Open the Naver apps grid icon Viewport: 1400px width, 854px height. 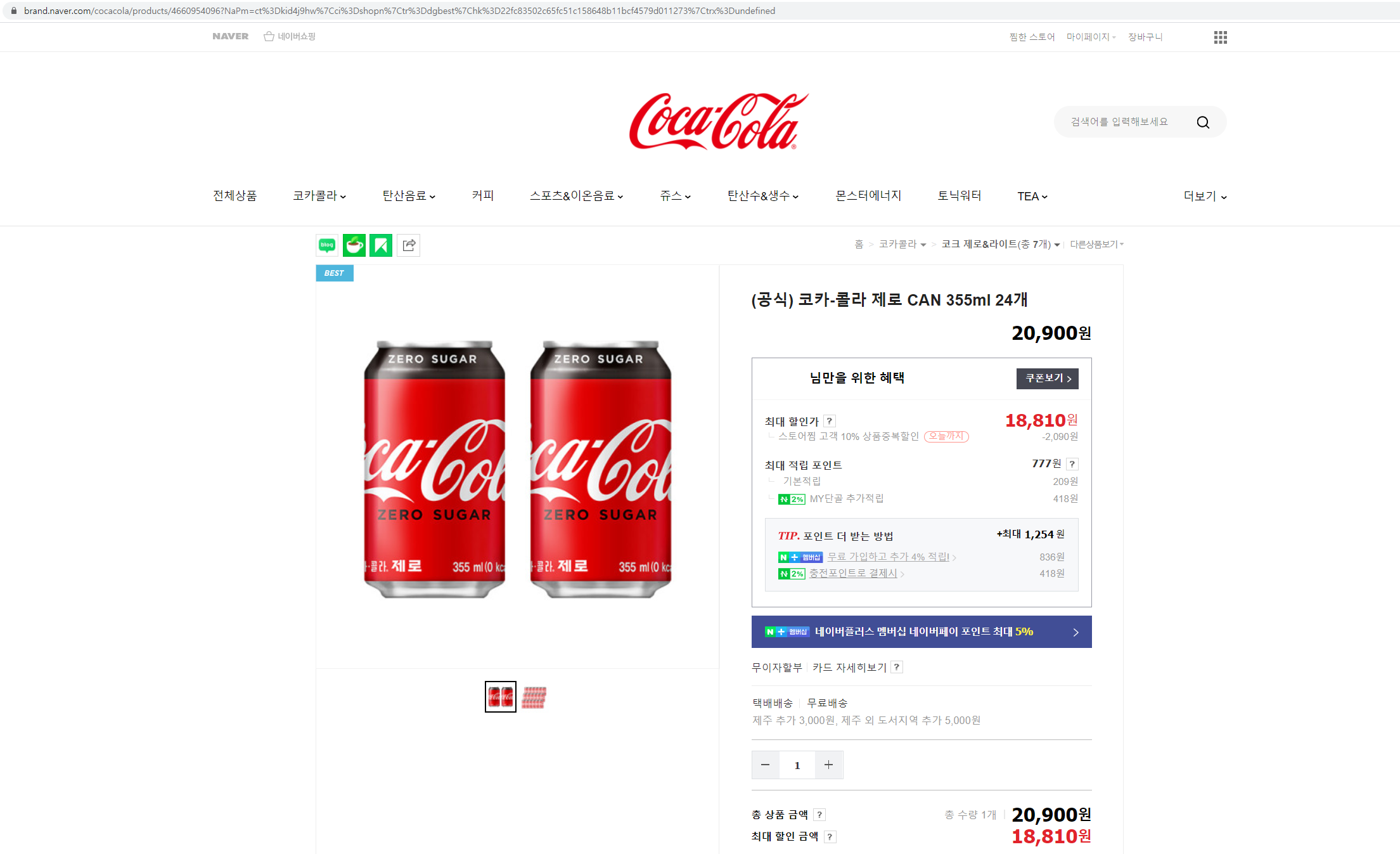pos(1220,37)
